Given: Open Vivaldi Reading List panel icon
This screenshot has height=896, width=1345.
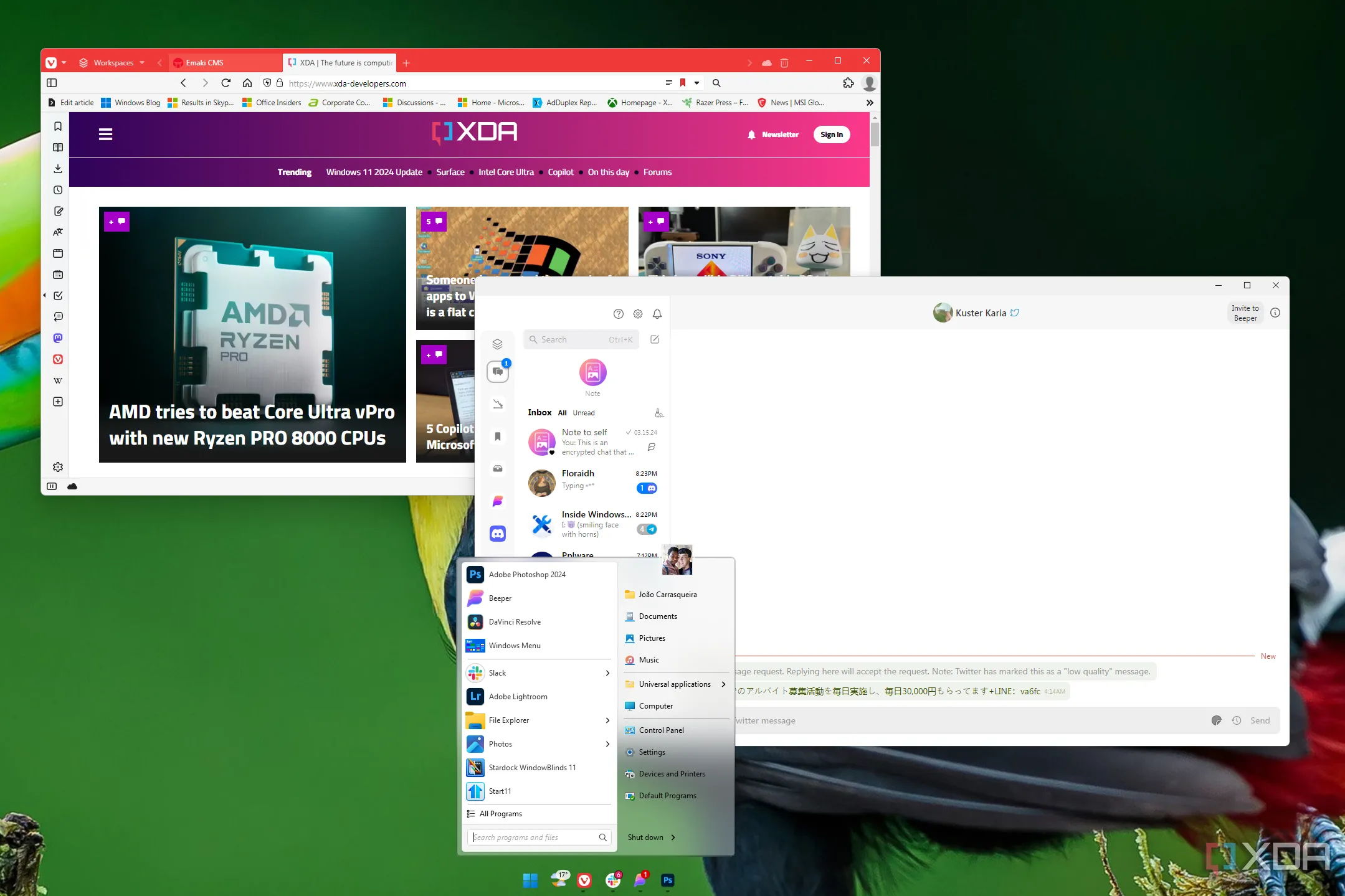Looking at the screenshot, I should pyautogui.click(x=58, y=148).
